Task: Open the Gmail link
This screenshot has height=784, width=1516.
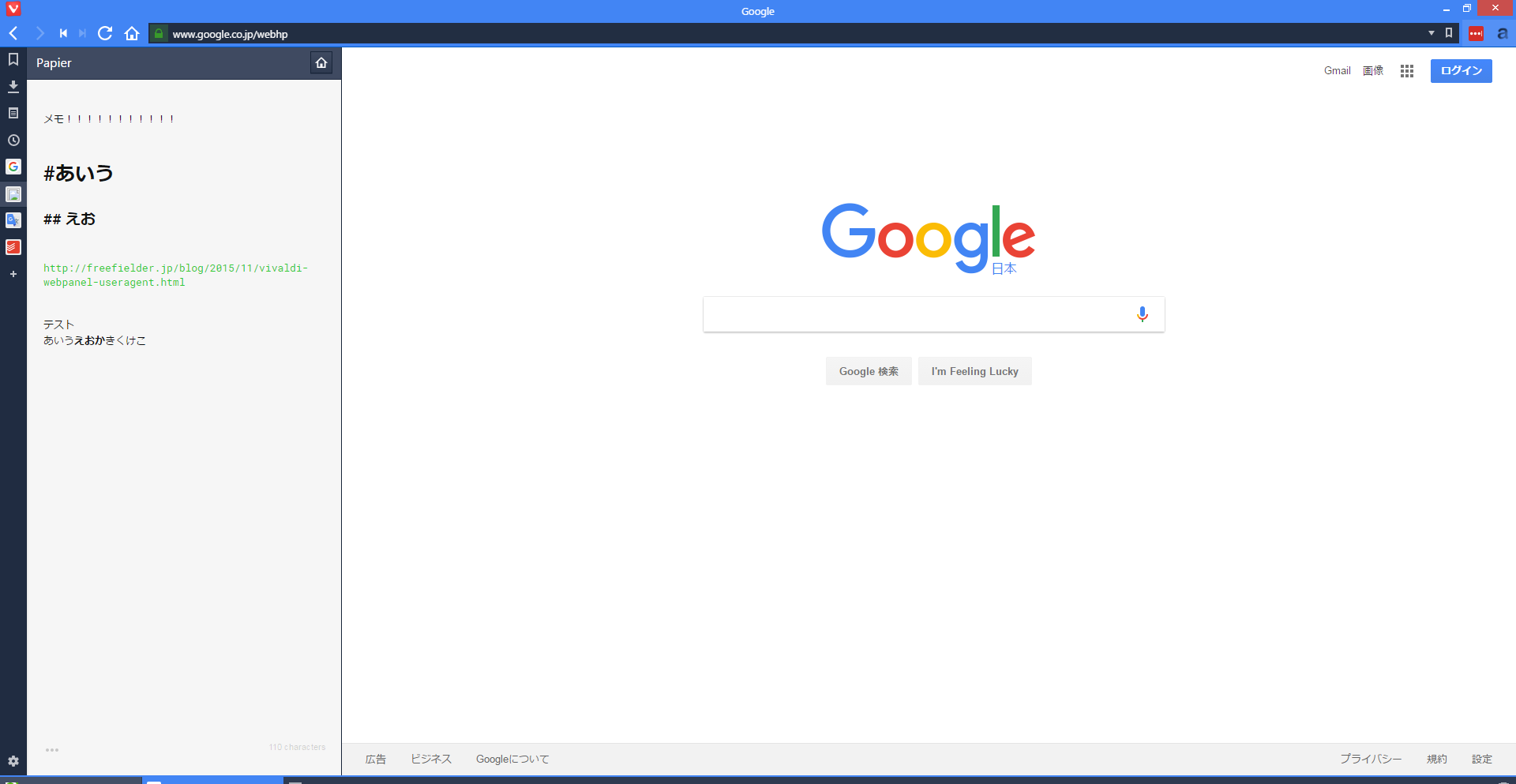Action: click(1338, 70)
